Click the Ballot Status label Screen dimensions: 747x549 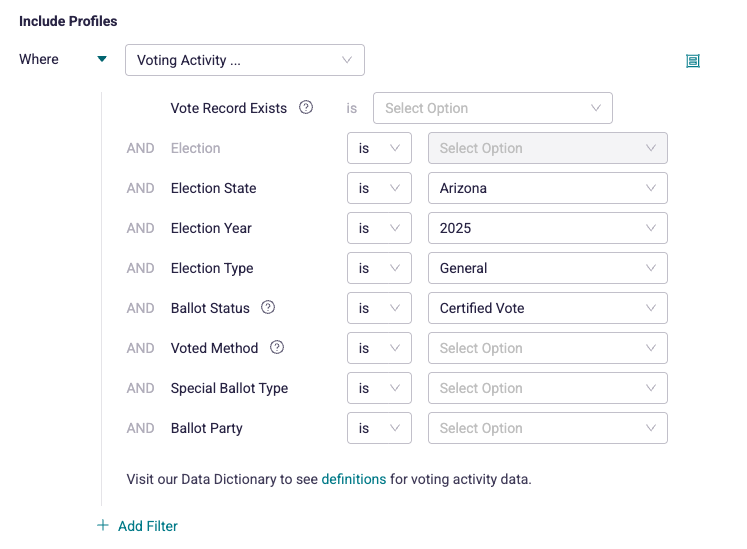pyautogui.click(x=210, y=308)
